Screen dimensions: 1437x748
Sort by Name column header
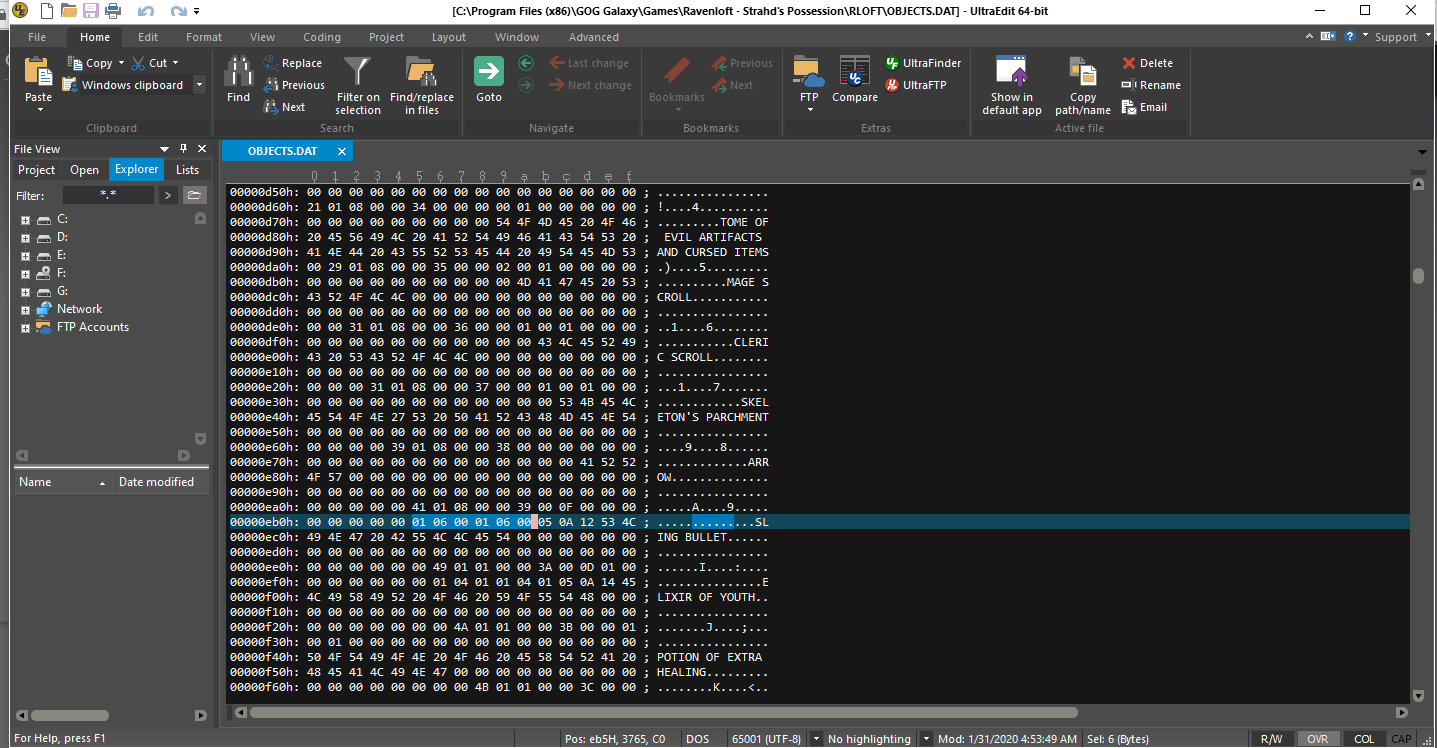(x=62, y=482)
